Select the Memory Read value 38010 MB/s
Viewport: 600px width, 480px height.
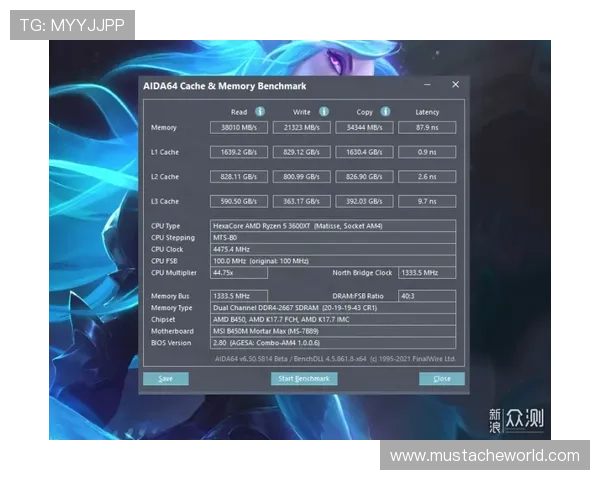(x=238, y=128)
